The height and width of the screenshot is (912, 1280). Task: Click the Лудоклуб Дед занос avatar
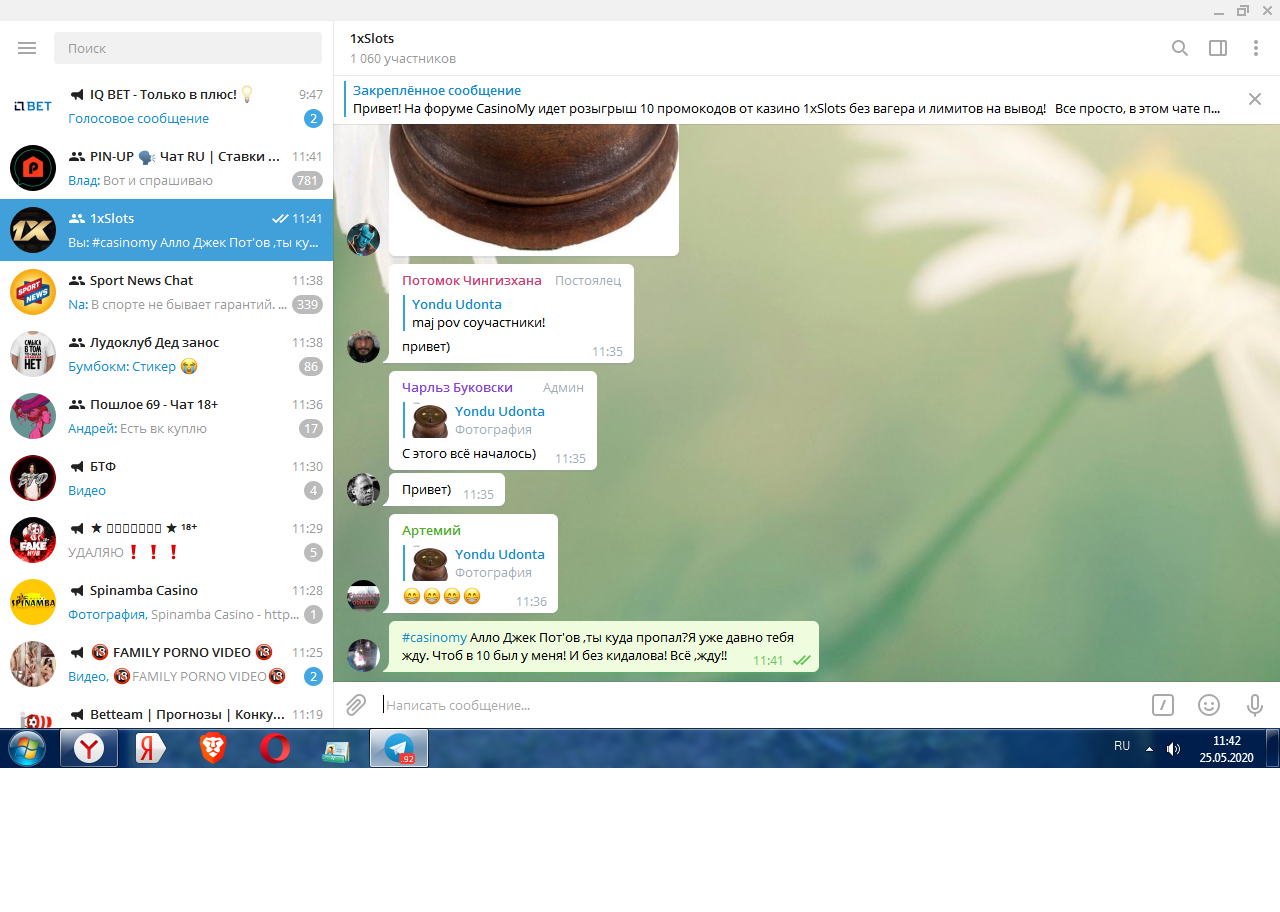point(33,354)
